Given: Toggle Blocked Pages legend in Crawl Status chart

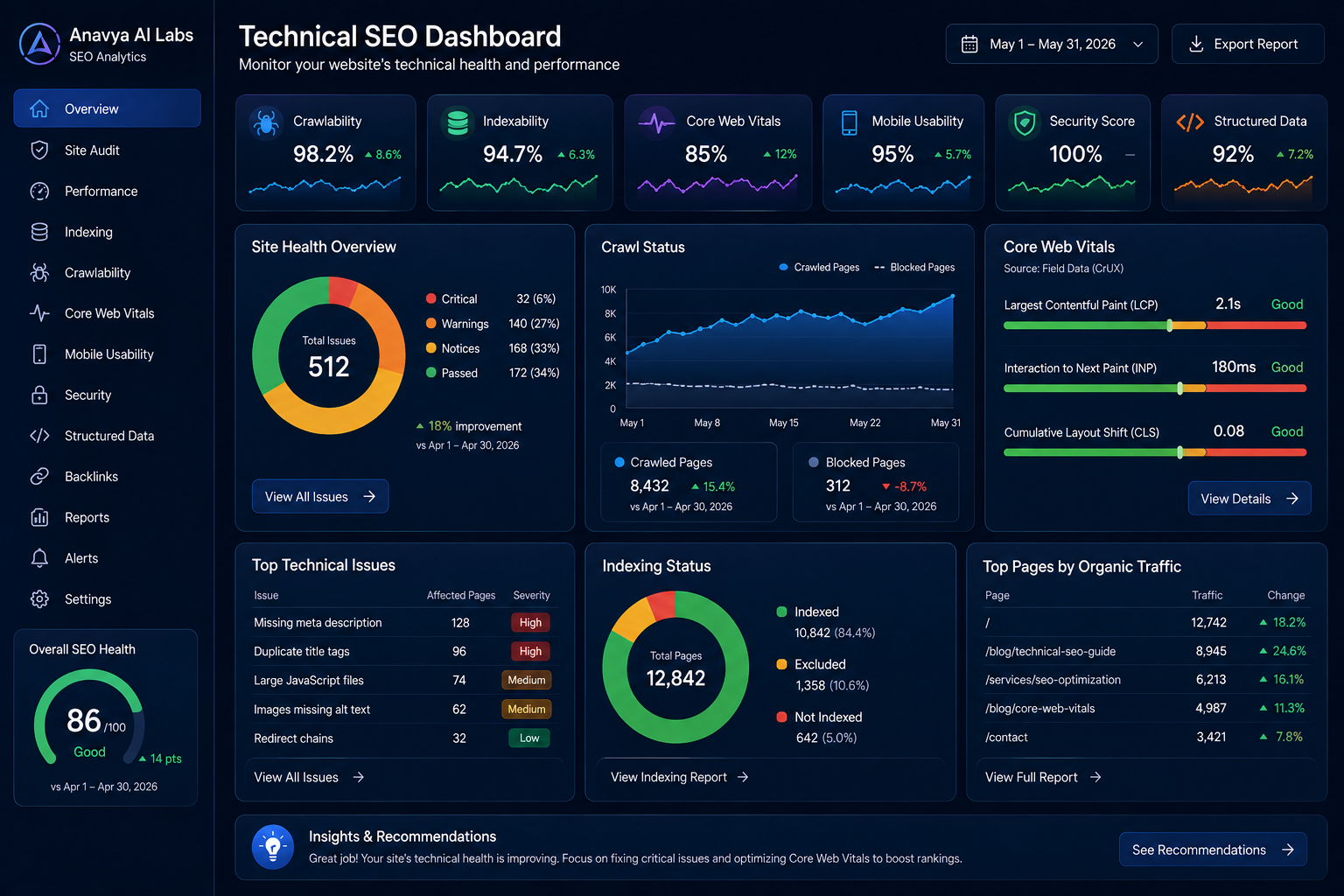Looking at the screenshot, I should (914, 267).
